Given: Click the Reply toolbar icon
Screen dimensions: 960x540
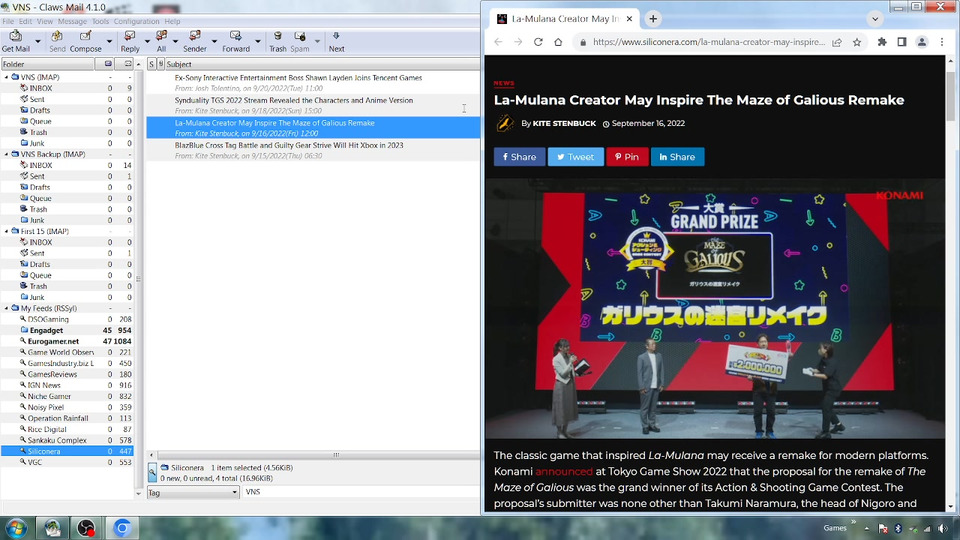Looking at the screenshot, I should point(130,41).
